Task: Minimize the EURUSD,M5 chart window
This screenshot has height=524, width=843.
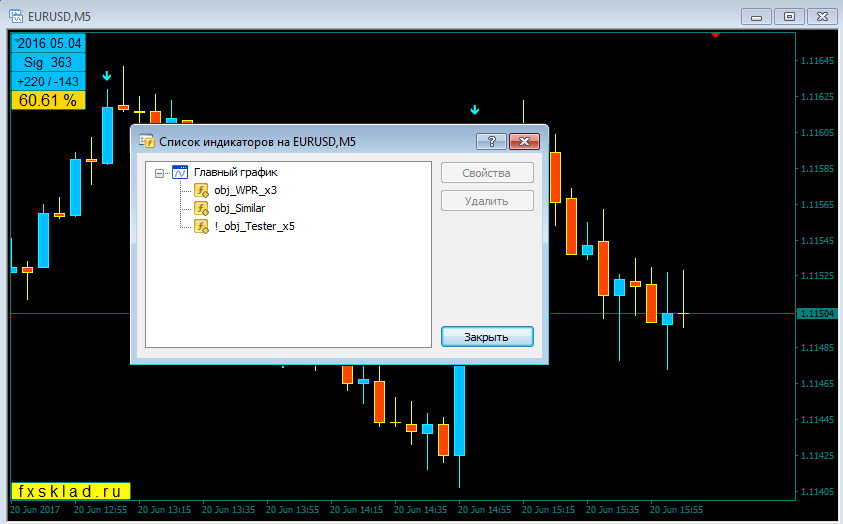Action: (x=756, y=17)
